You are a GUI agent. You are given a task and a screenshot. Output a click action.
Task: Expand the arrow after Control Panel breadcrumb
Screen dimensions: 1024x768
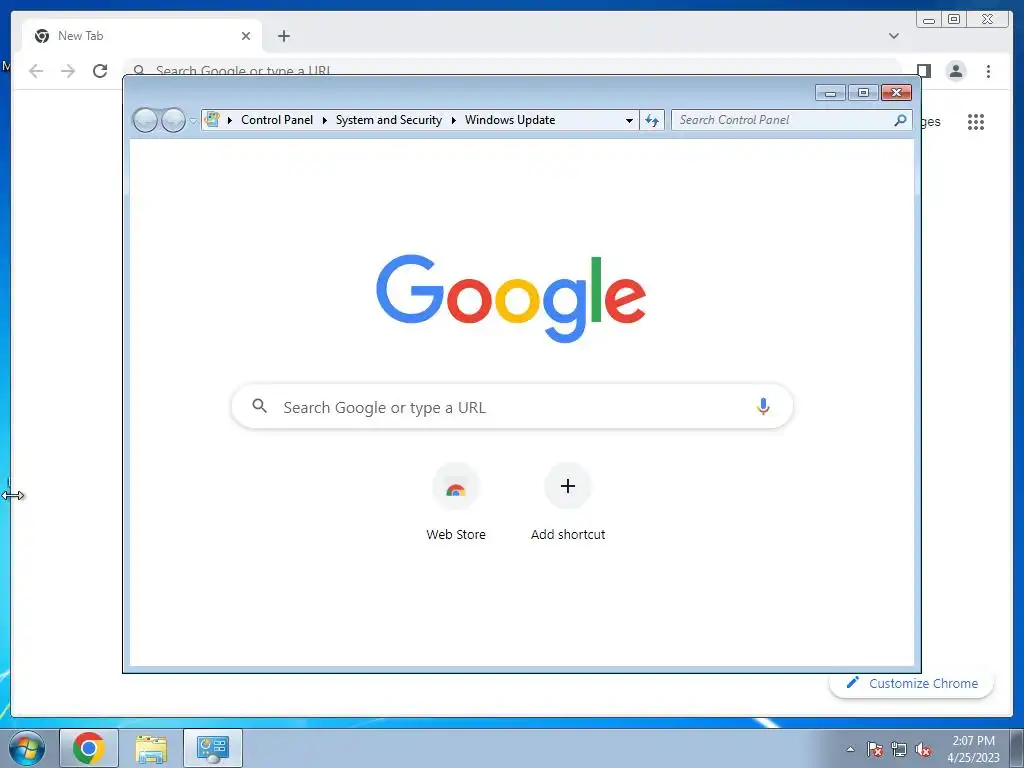coord(325,120)
